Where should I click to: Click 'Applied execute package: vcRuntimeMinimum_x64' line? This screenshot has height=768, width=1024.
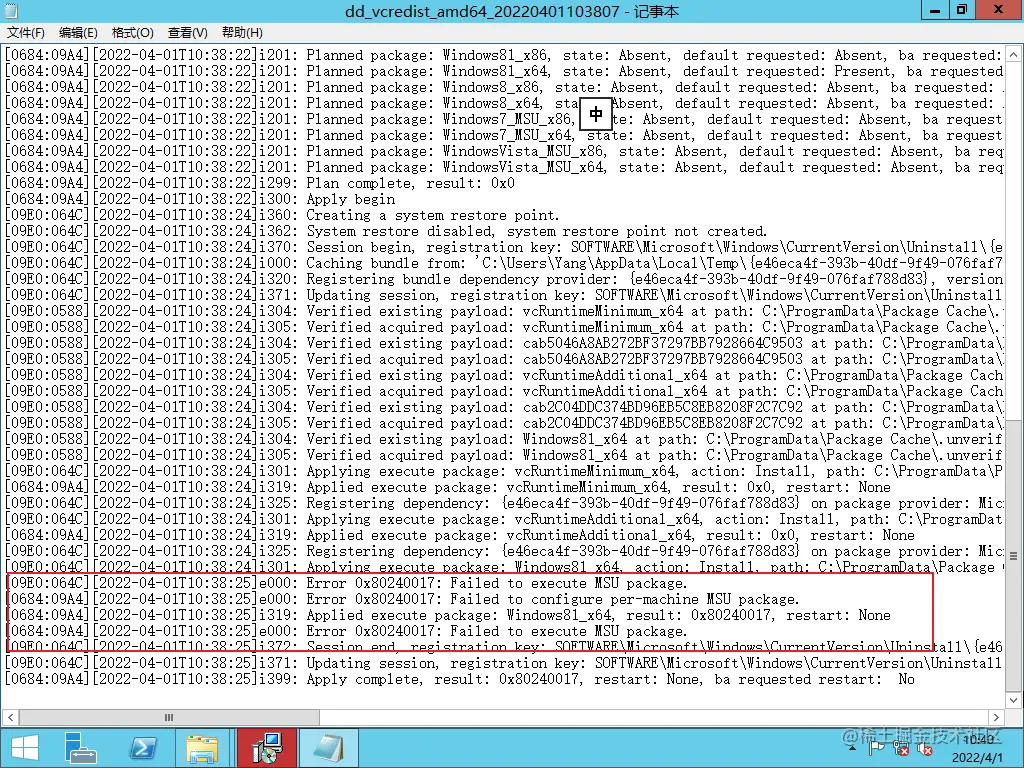(448, 487)
